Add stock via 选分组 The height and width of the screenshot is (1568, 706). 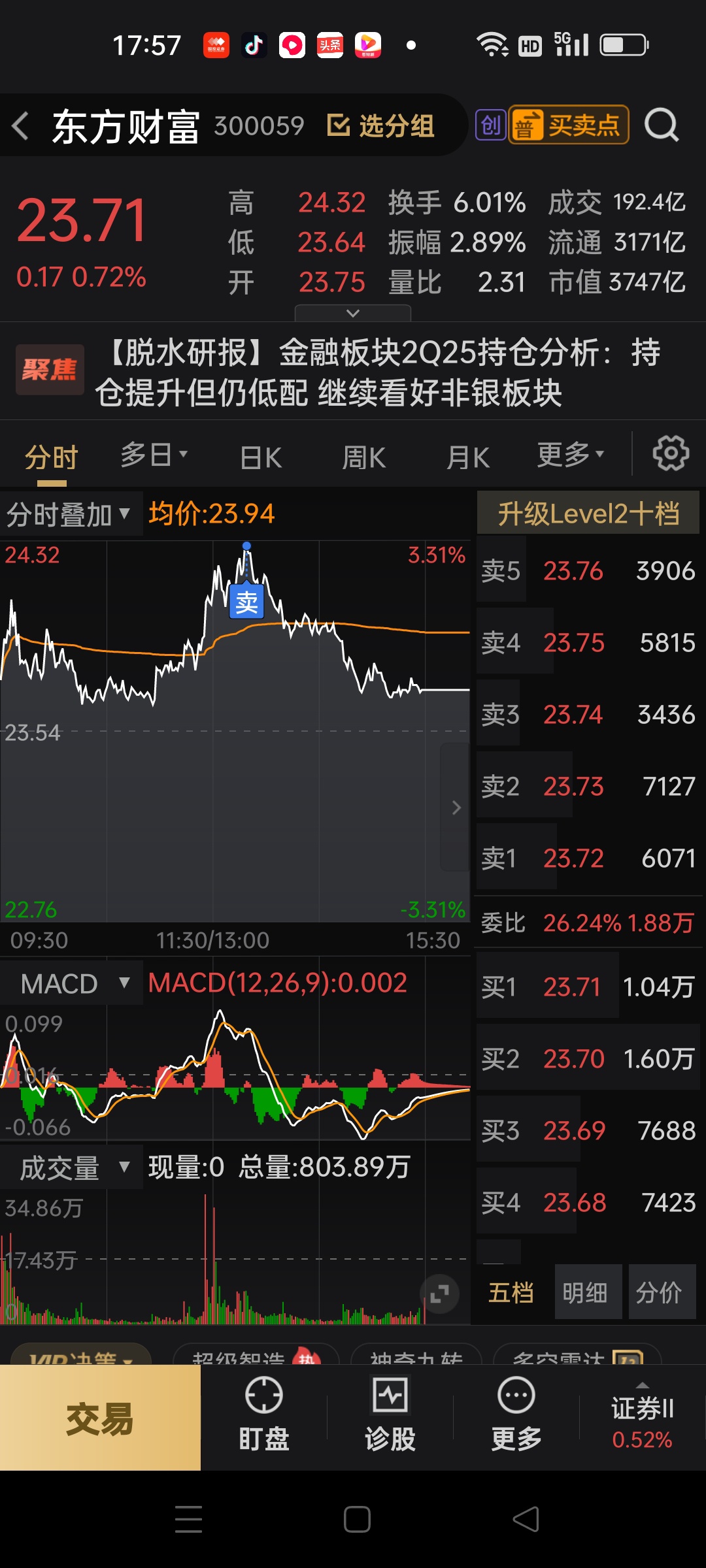(380, 125)
